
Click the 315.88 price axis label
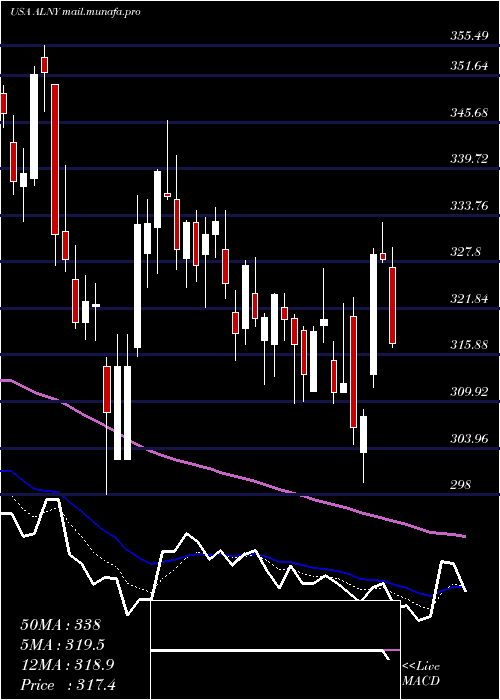point(469,345)
